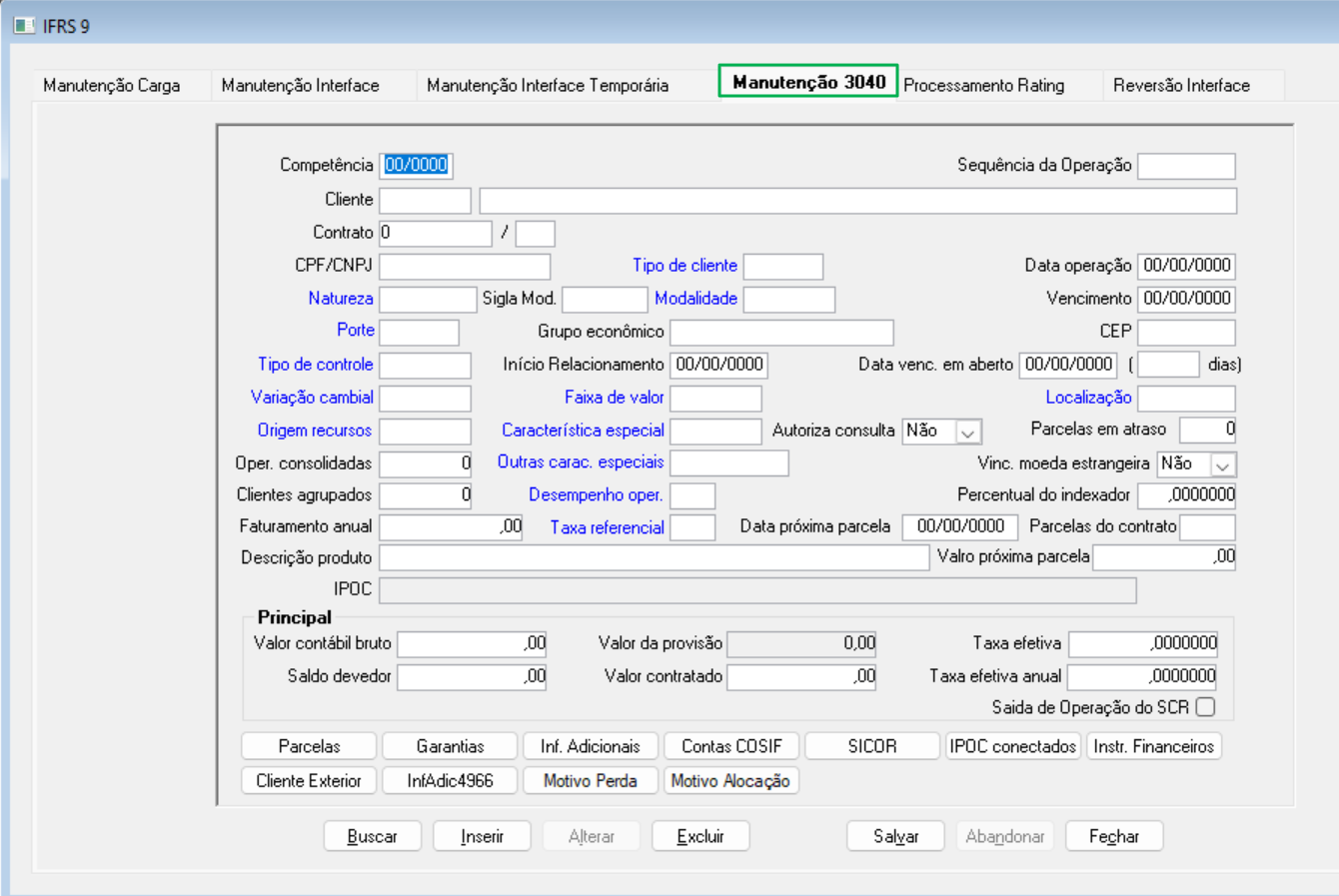Click the Porte link label
The width and height of the screenshot is (1339, 896).
point(356,331)
